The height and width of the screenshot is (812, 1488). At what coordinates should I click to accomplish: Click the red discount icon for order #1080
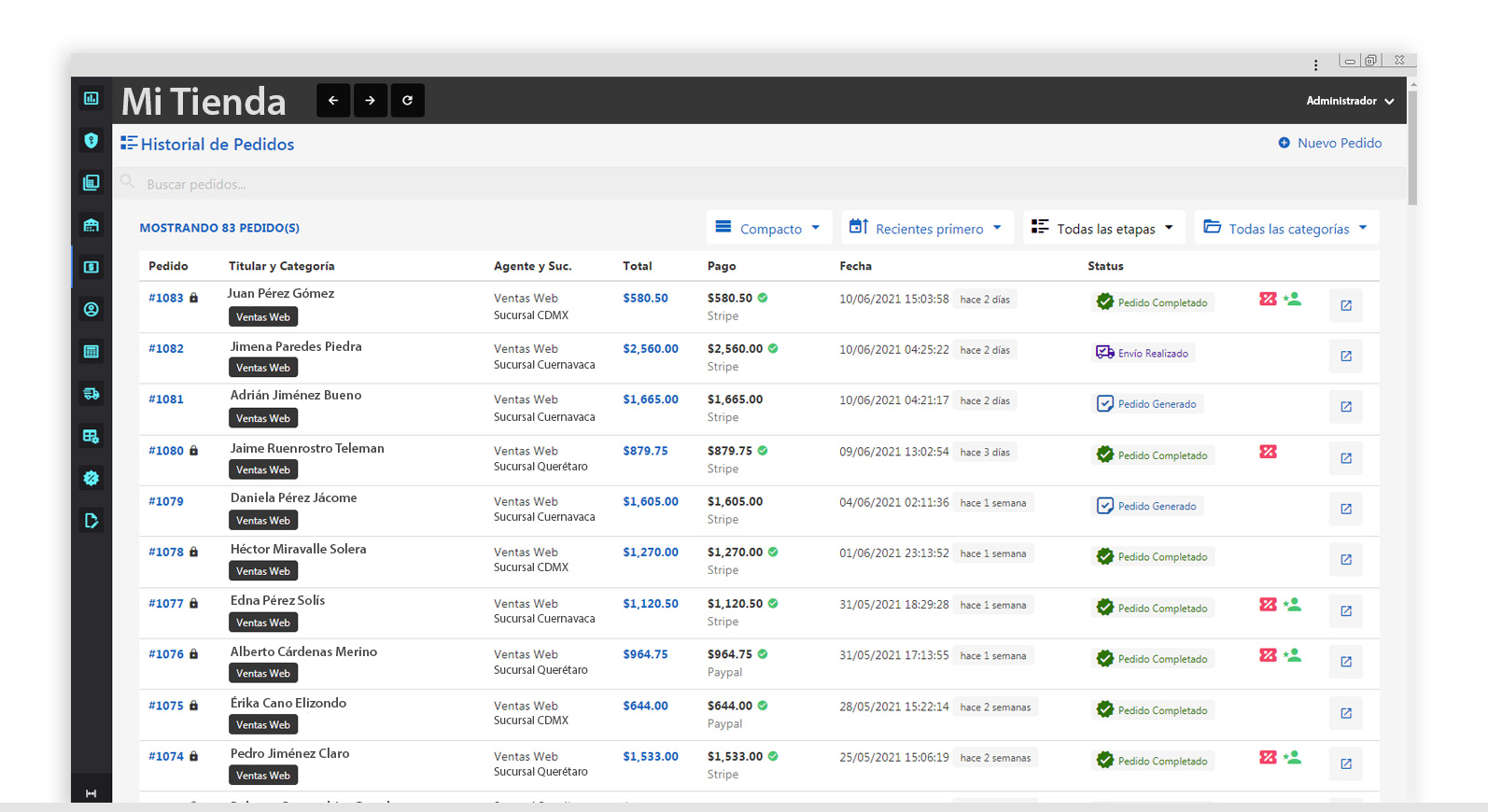click(x=1268, y=452)
